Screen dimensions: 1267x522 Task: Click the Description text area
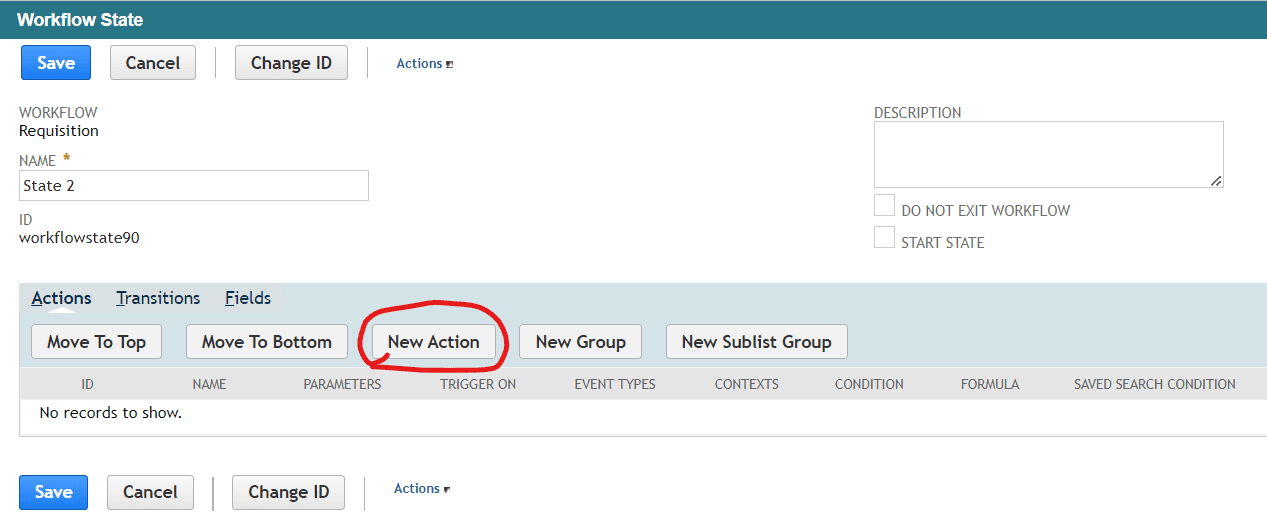coord(1049,155)
